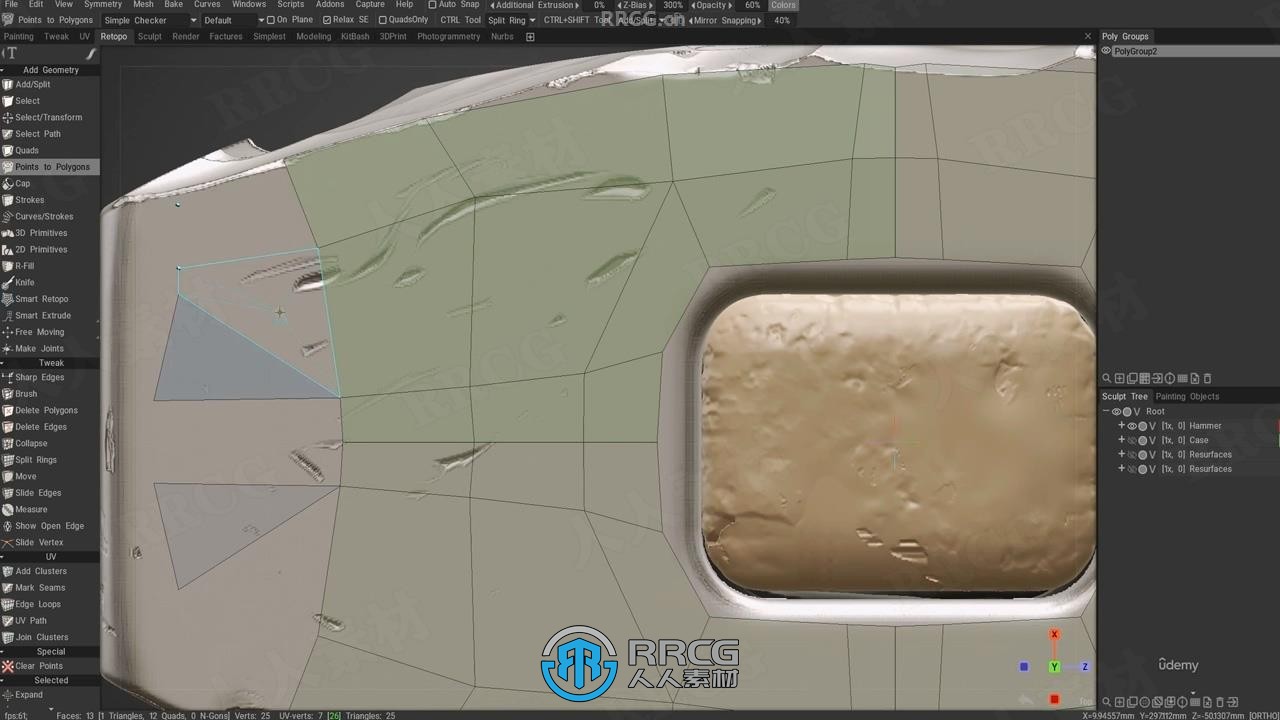Show the Case sculpt object

tap(1132, 440)
